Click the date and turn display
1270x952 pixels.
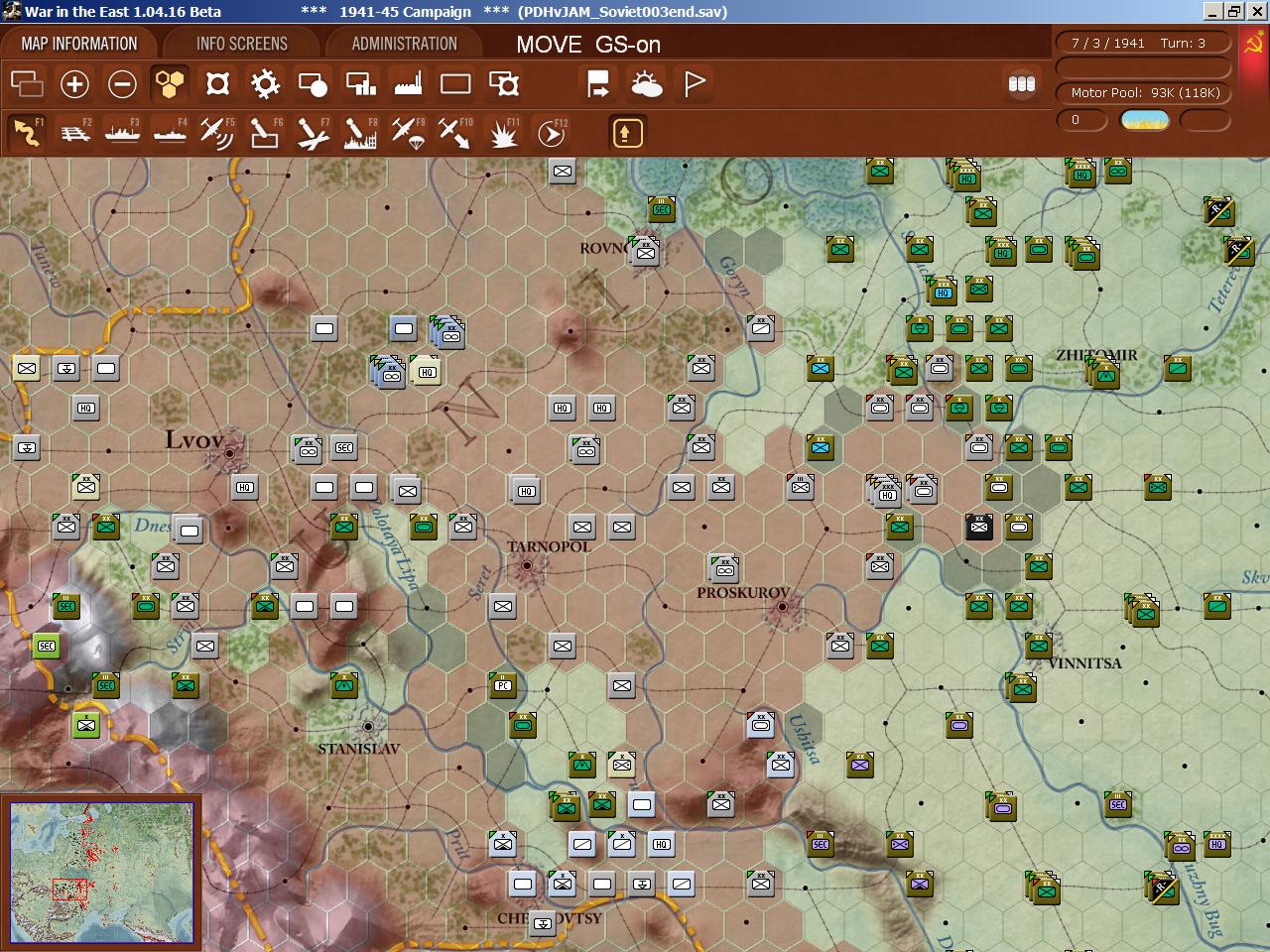point(1141,43)
